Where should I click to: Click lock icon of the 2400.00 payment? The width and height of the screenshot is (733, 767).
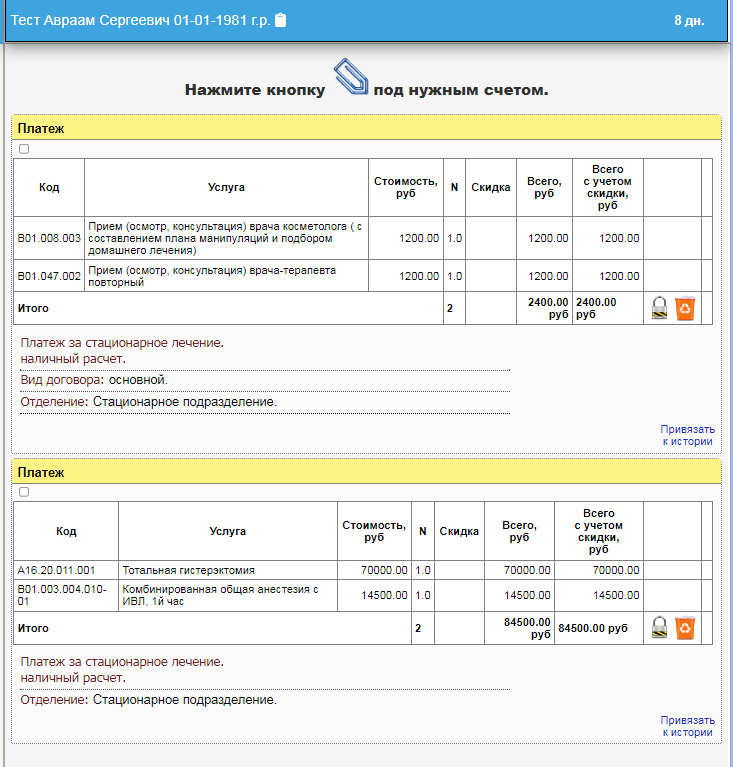pyautogui.click(x=659, y=308)
